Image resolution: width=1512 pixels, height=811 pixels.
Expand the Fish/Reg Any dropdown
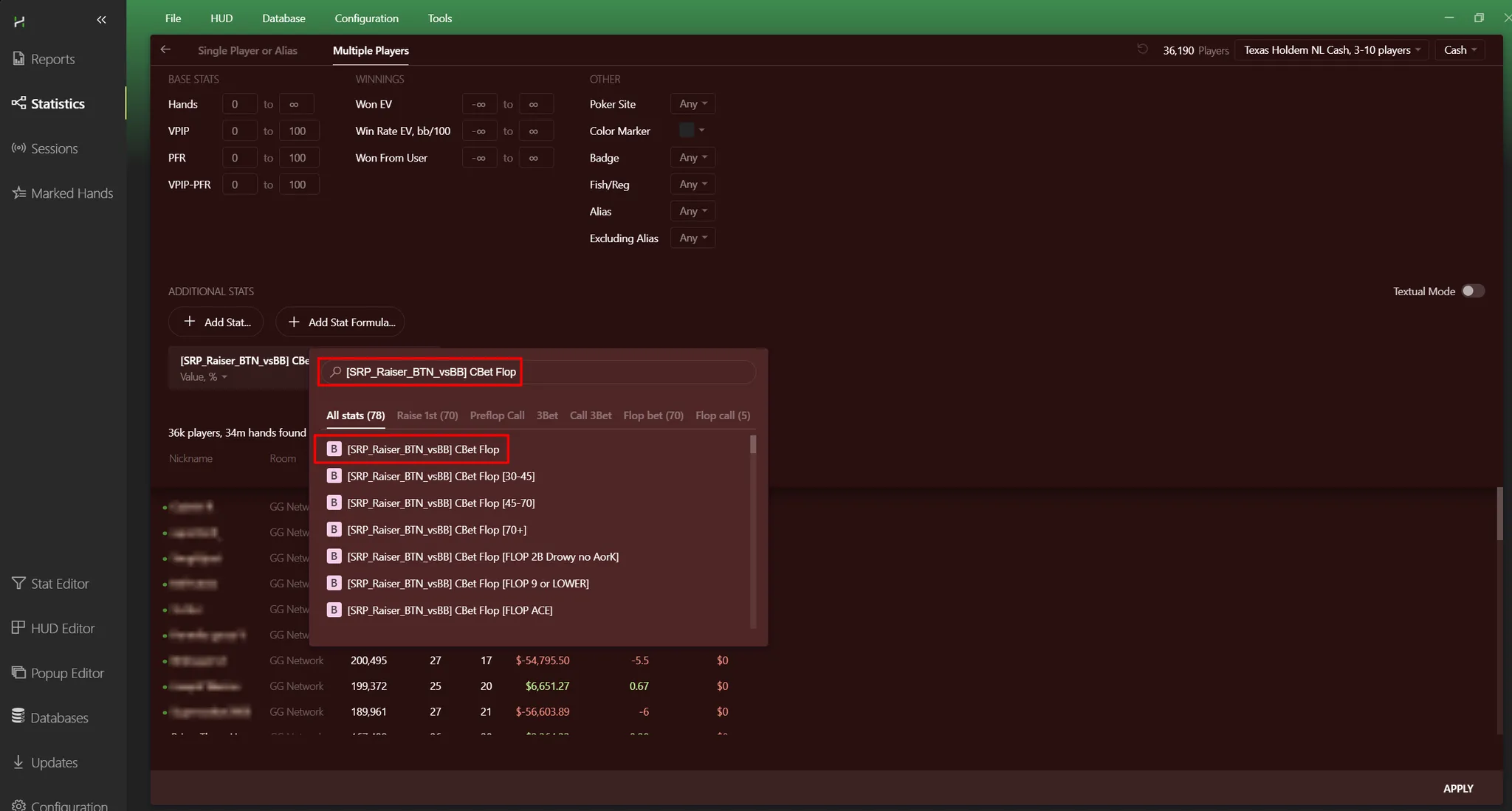(x=693, y=184)
